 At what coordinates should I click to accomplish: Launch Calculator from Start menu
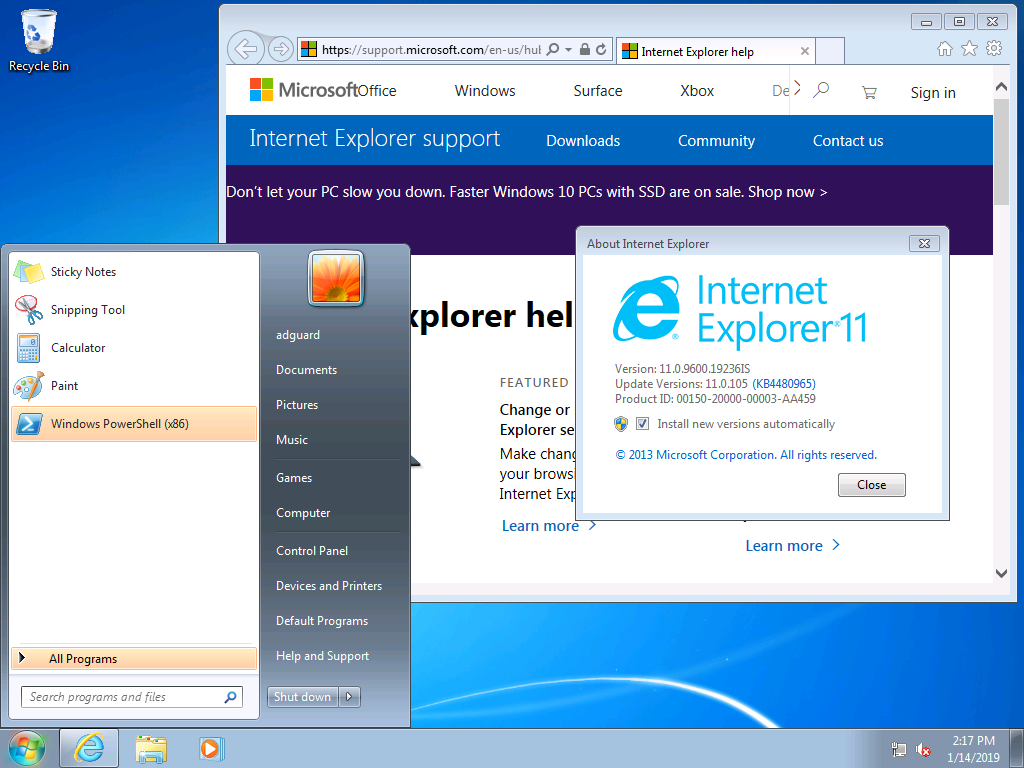click(x=134, y=347)
